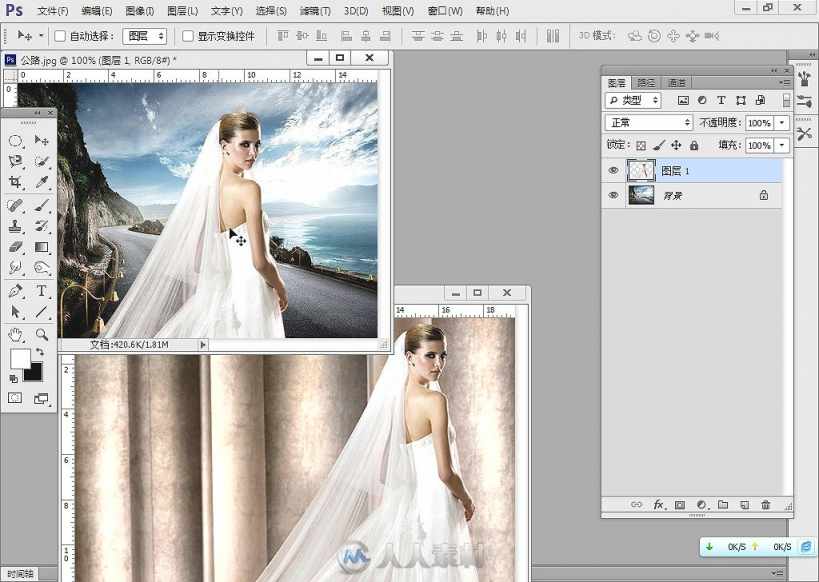The image size is (819, 582).
Task: Select the Elliptical Marquee tool
Action: coord(16,141)
